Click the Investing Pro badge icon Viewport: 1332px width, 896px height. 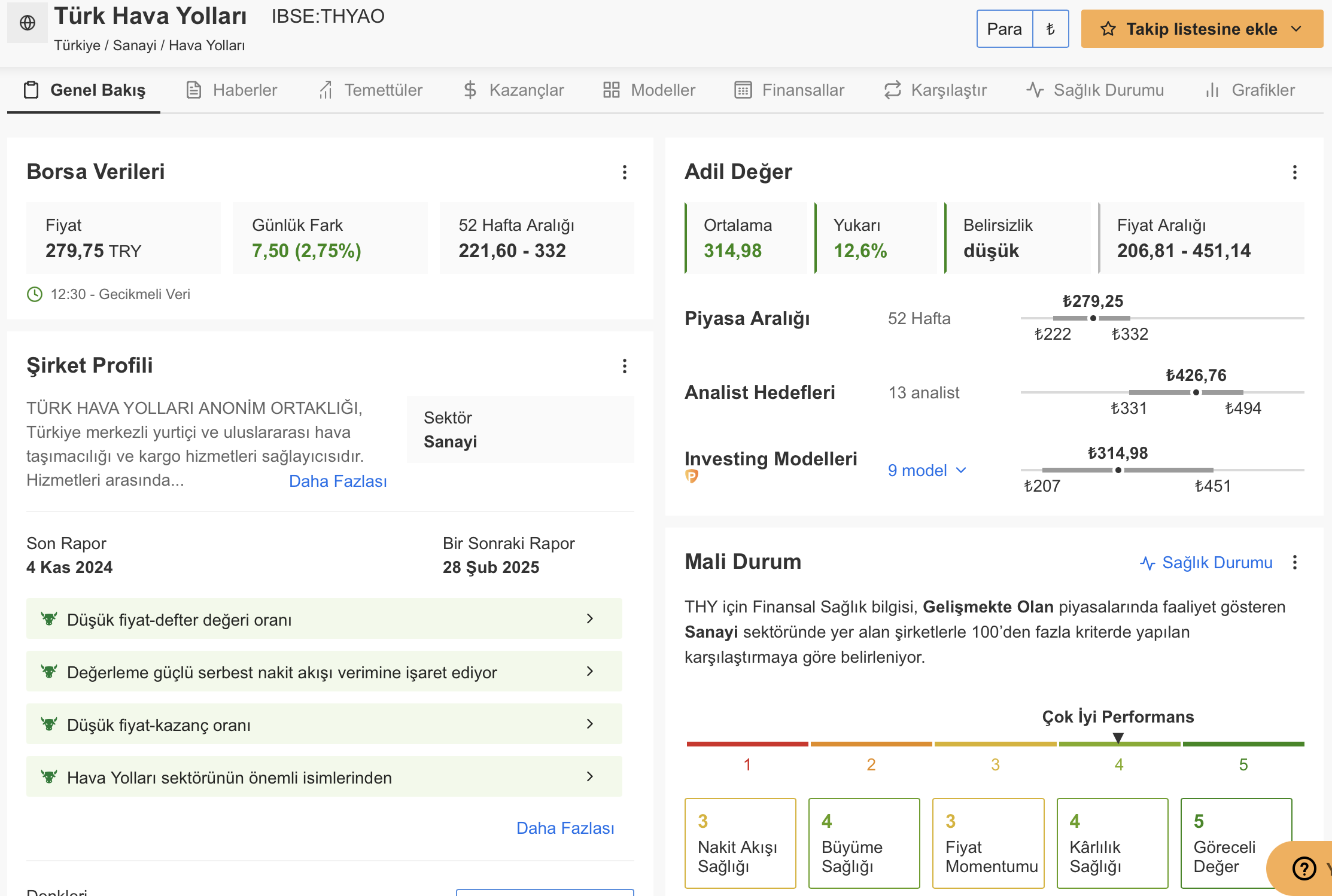(692, 477)
